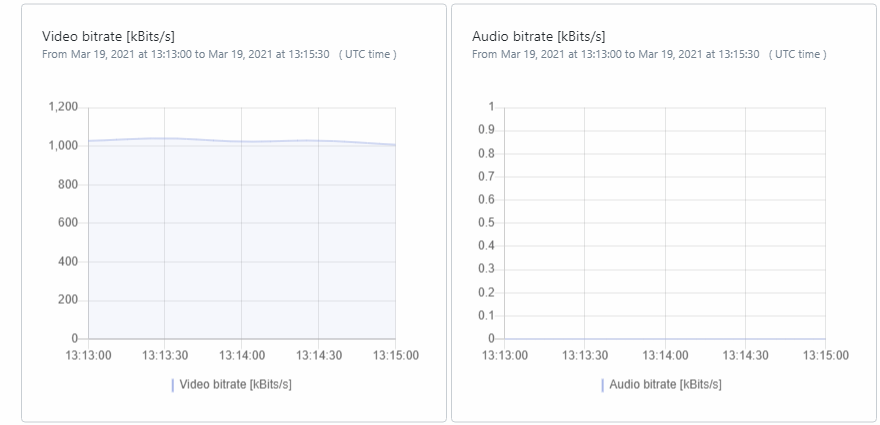Screen dimensions: 880x425
Task: Click the 0.5 y-axis label on audio chart
Action: tap(486, 223)
